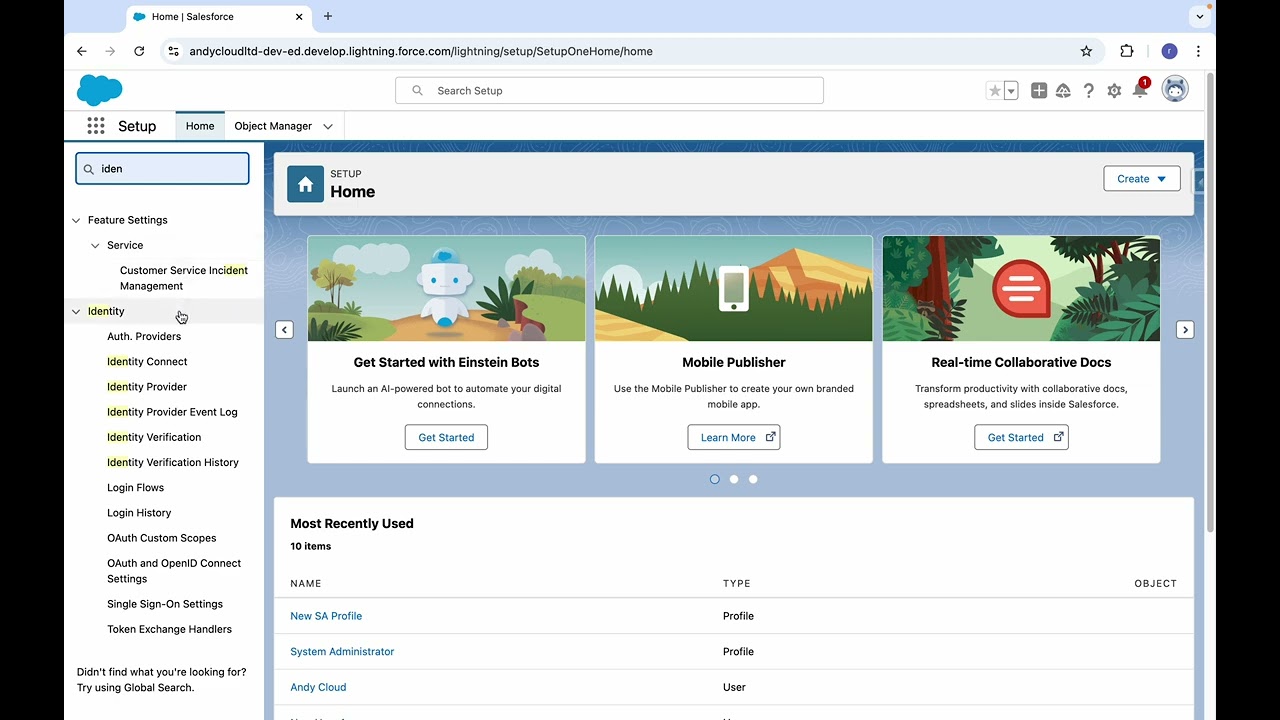Click the Salesforce cloud logo

tap(99, 90)
